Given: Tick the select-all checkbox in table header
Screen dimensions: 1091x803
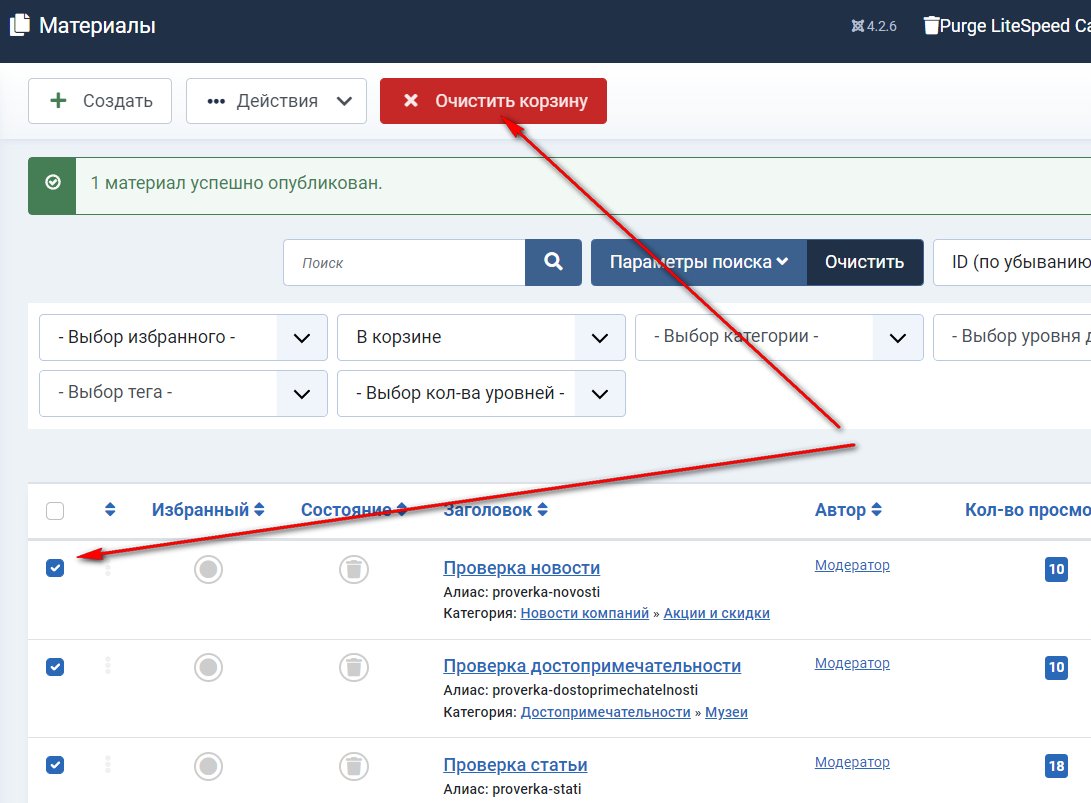Looking at the screenshot, I should (x=55, y=511).
